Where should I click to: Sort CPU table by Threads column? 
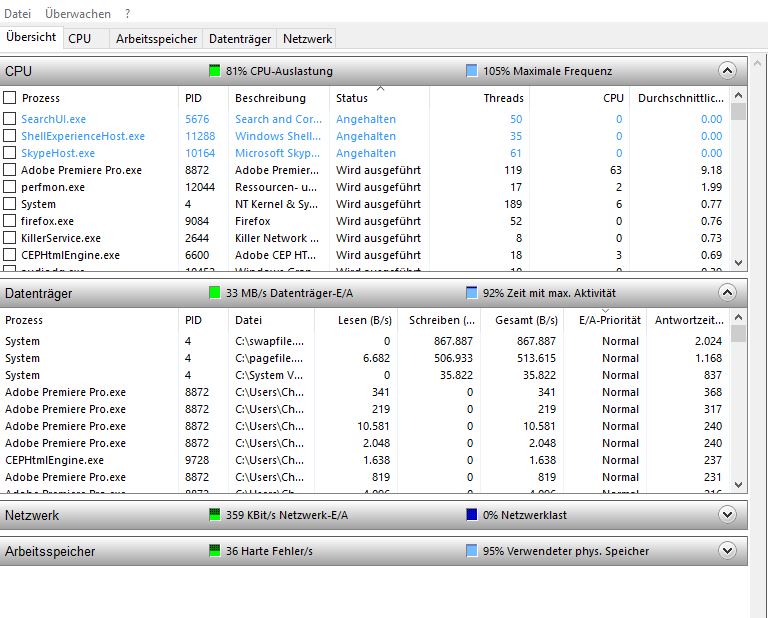pyautogui.click(x=480, y=98)
